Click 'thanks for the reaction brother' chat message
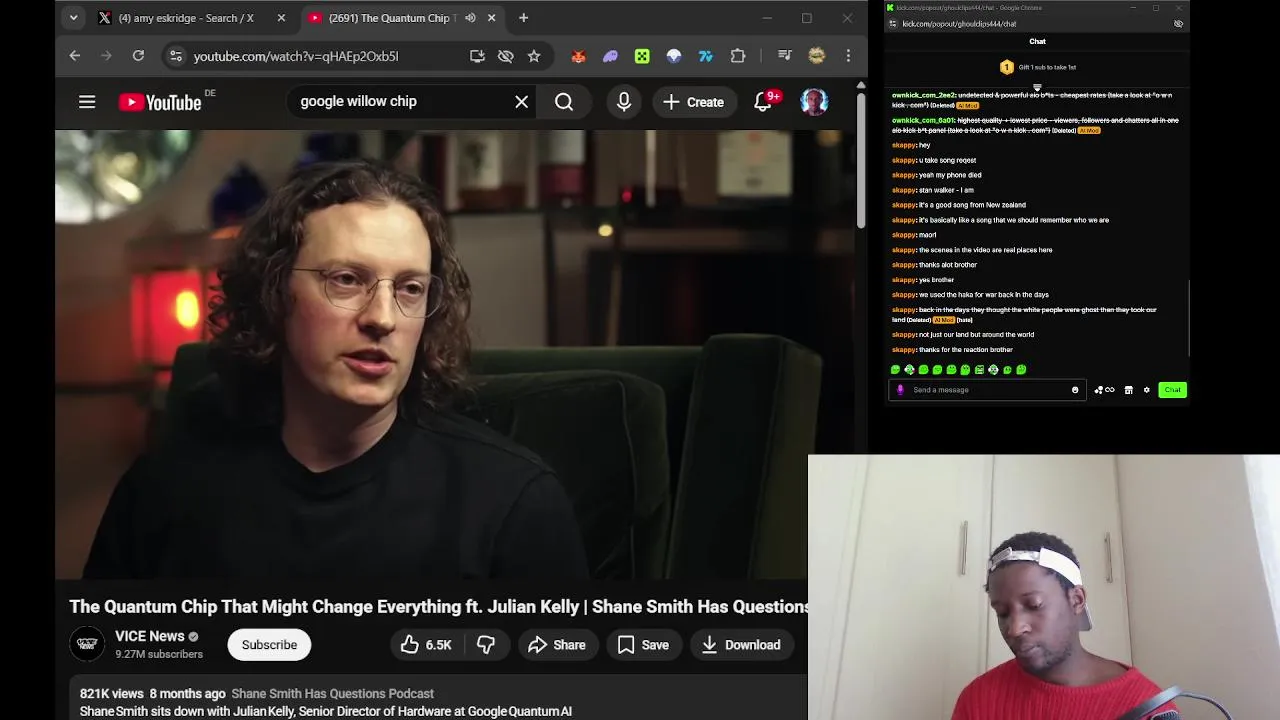 pyautogui.click(x=966, y=350)
